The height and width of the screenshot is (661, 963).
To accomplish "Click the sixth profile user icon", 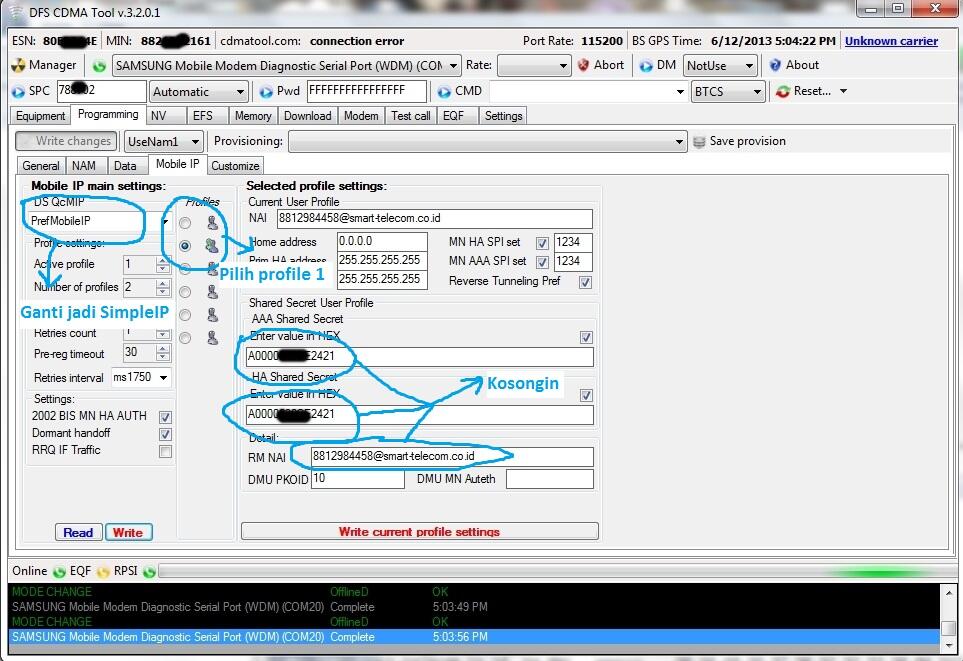I will tap(212, 338).
